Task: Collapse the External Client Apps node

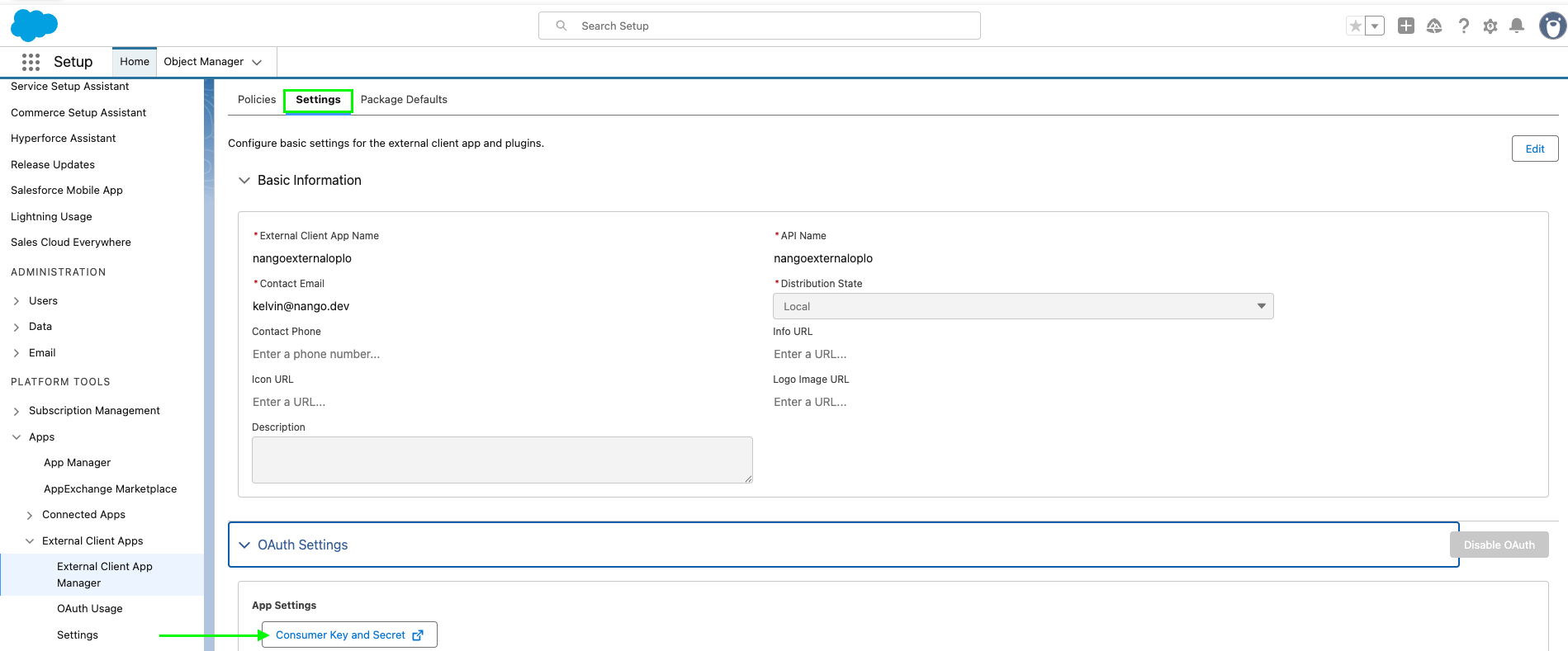Action: pos(30,541)
